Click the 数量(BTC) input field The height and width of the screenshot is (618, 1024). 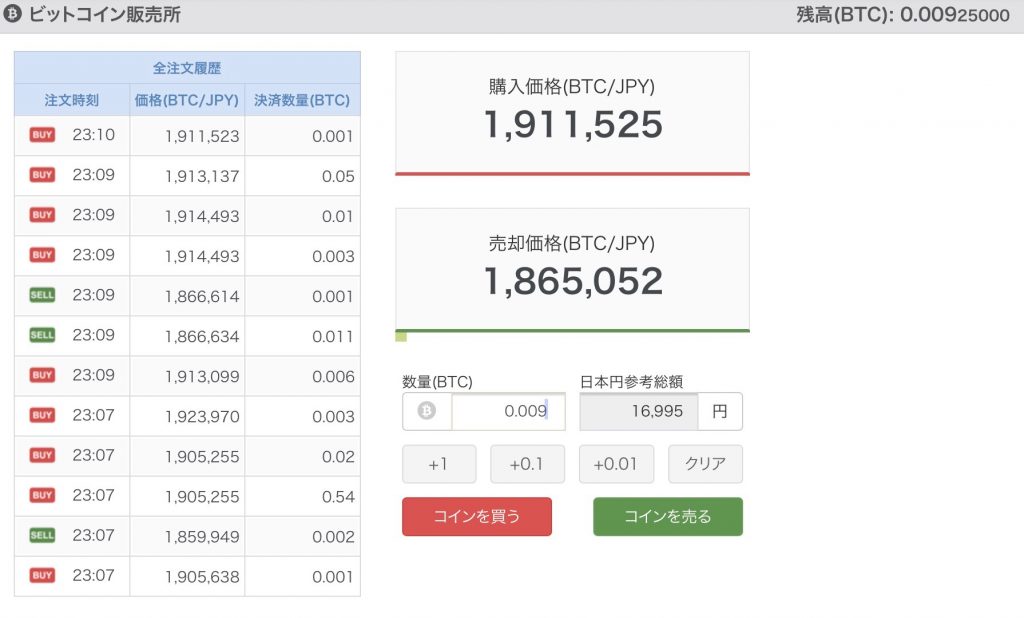point(508,412)
